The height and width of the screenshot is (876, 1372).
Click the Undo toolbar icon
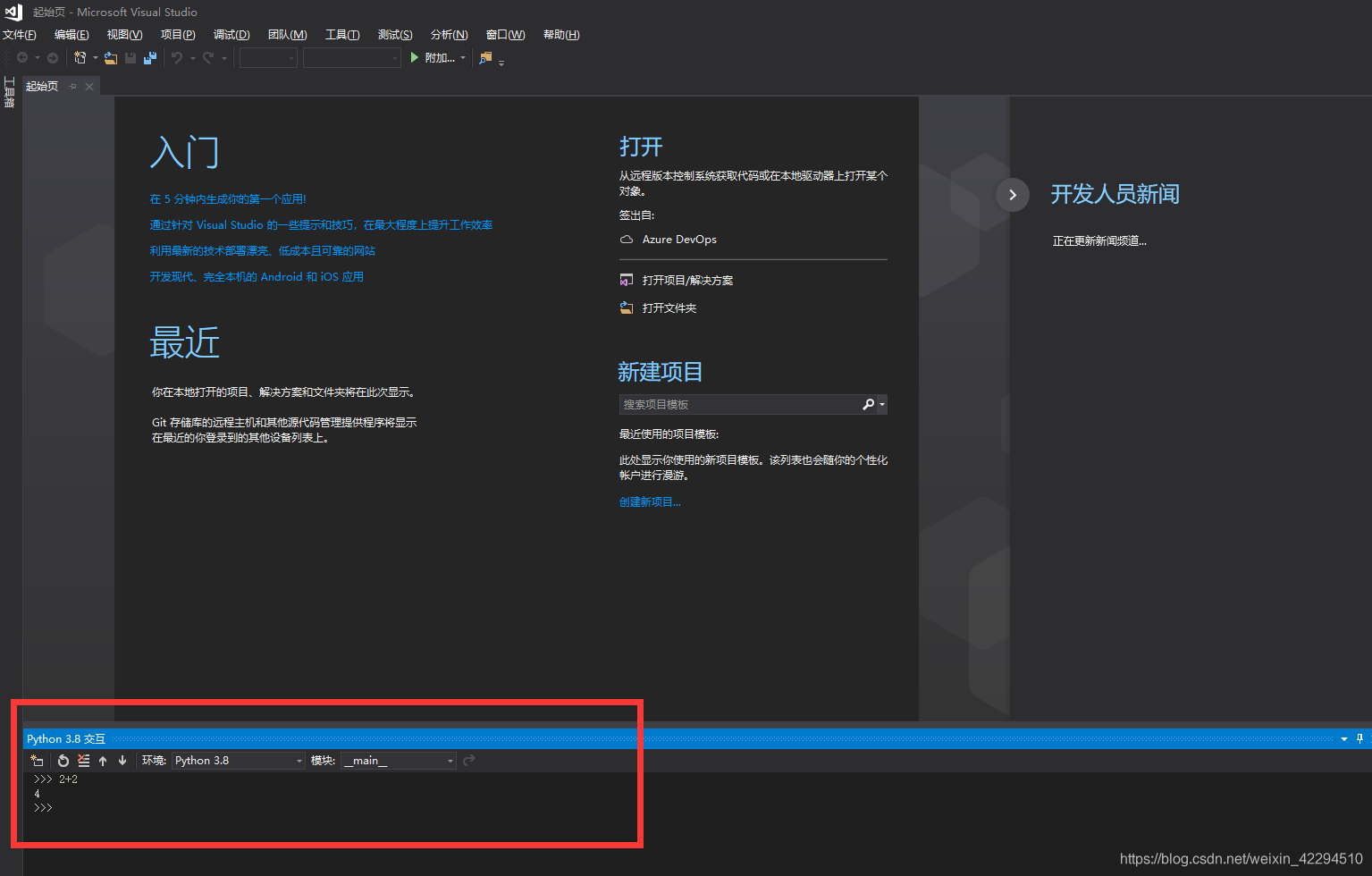click(177, 58)
